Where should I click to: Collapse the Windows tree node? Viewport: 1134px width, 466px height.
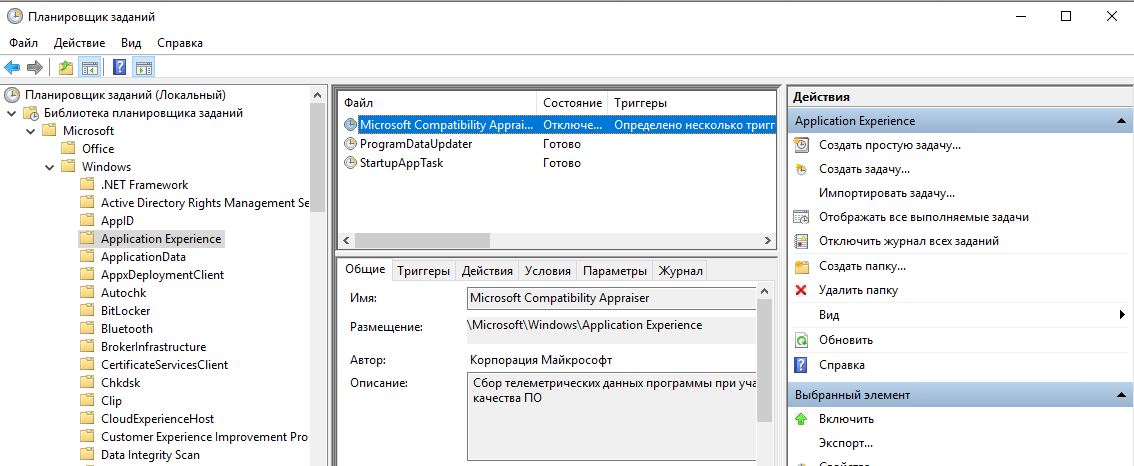(48, 167)
